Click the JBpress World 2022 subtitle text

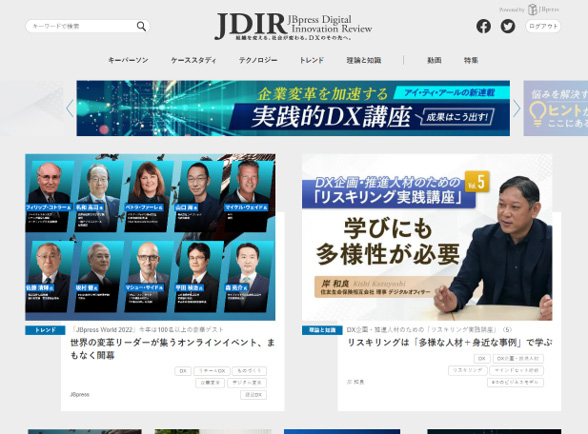tap(147, 330)
